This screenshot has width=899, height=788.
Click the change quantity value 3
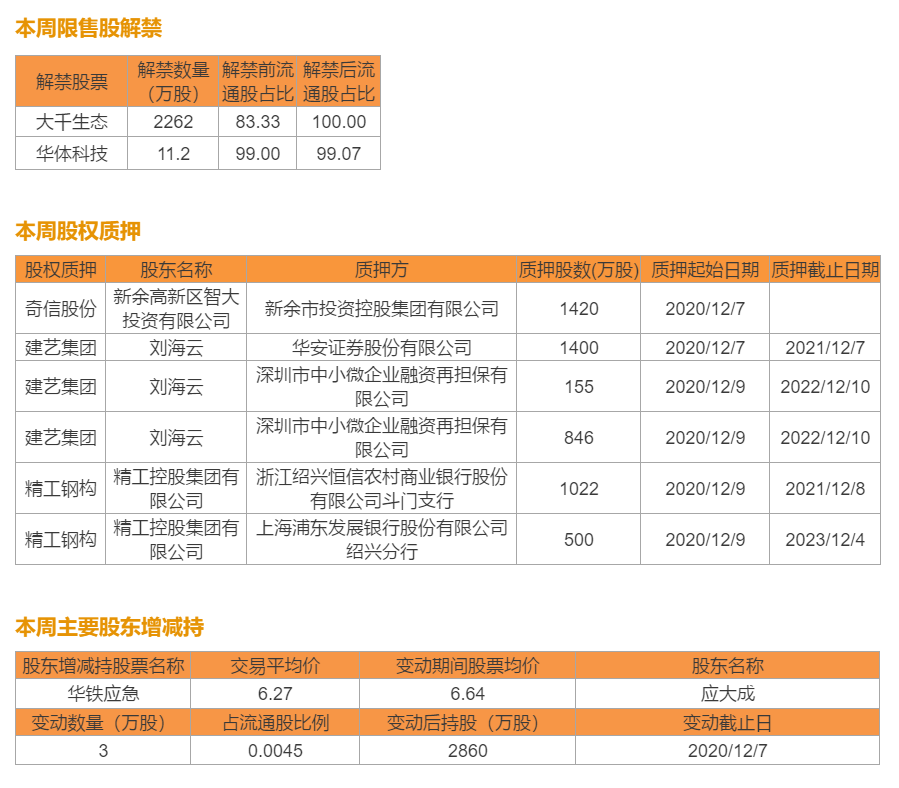pyautogui.click(x=103, y=751)
